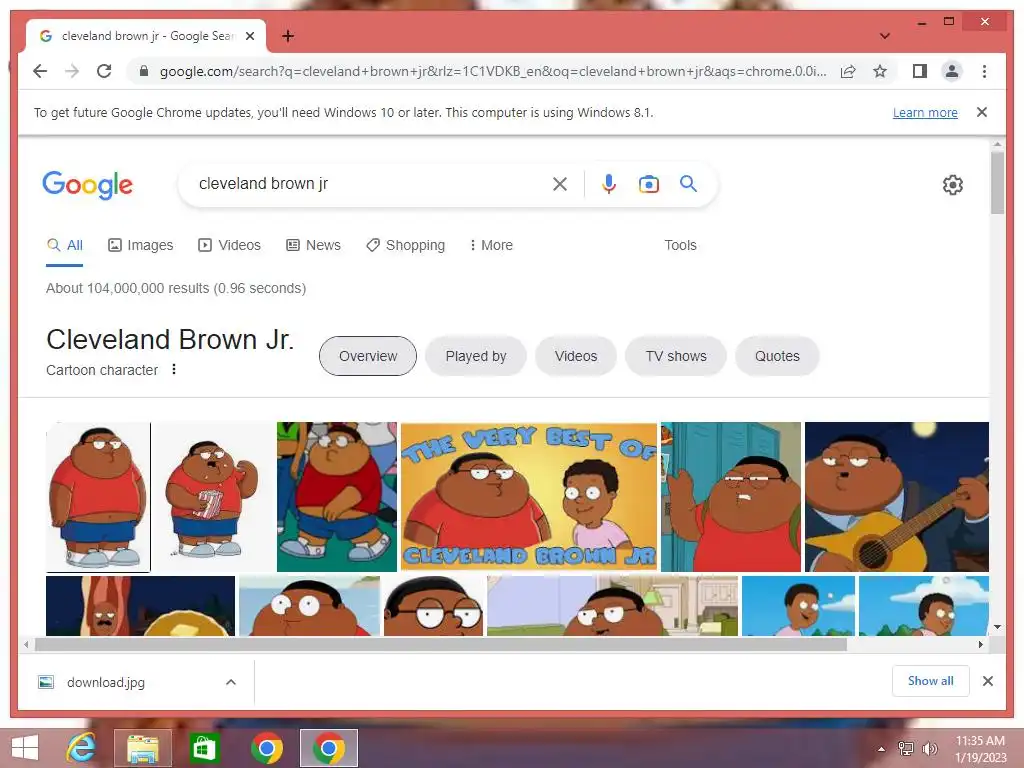
Task: Open Windows Store from taskbar
Action: [x=204, y=748]
